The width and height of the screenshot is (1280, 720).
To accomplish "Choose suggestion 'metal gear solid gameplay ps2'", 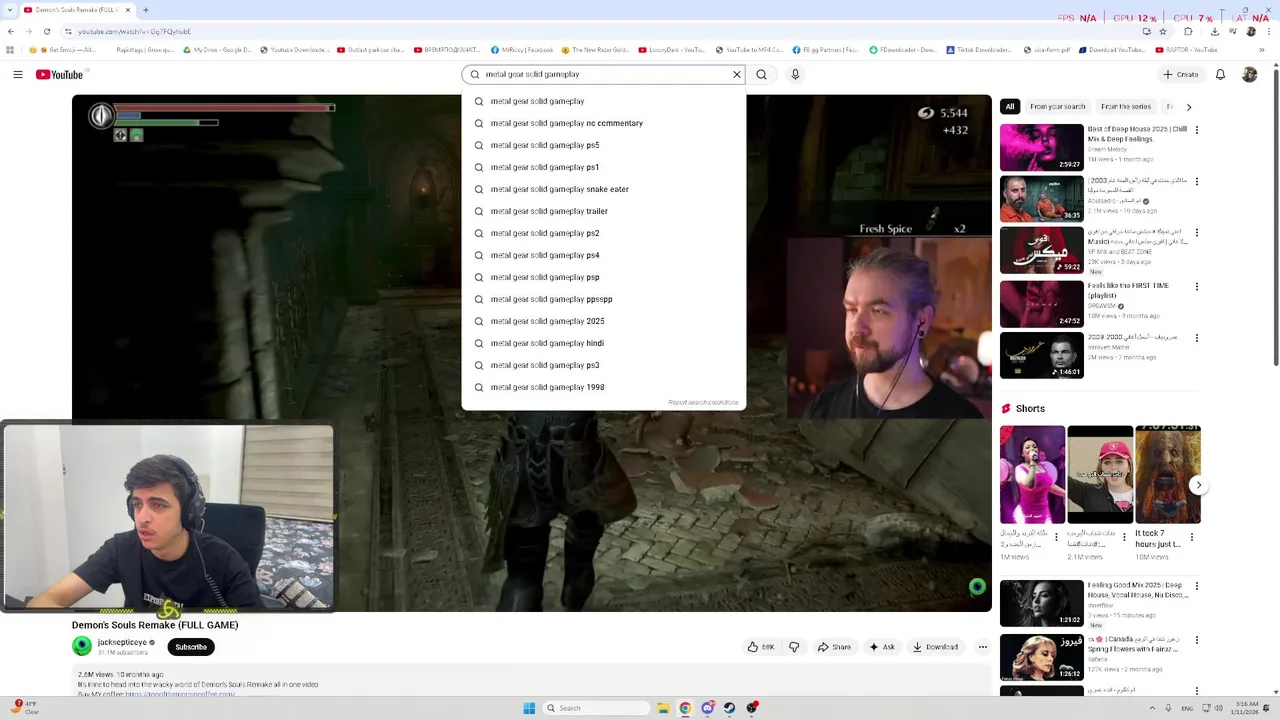I will tap(603, 233).
